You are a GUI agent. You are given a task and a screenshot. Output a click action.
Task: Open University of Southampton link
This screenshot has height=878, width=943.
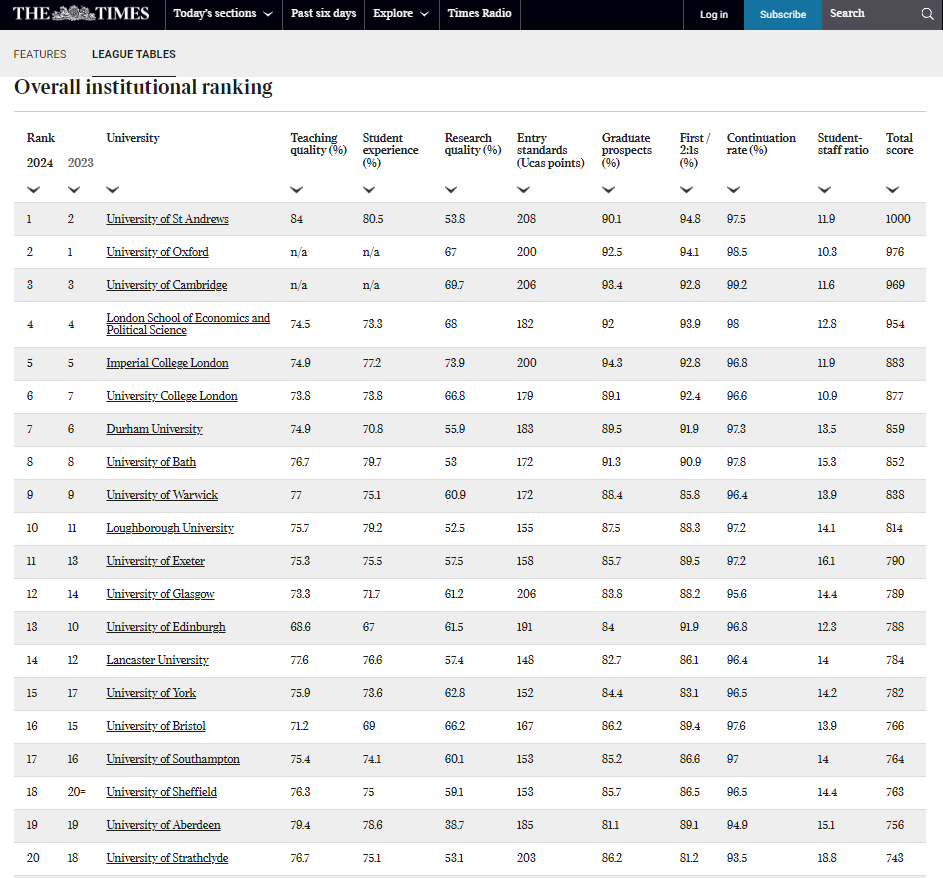coord(173,759)
